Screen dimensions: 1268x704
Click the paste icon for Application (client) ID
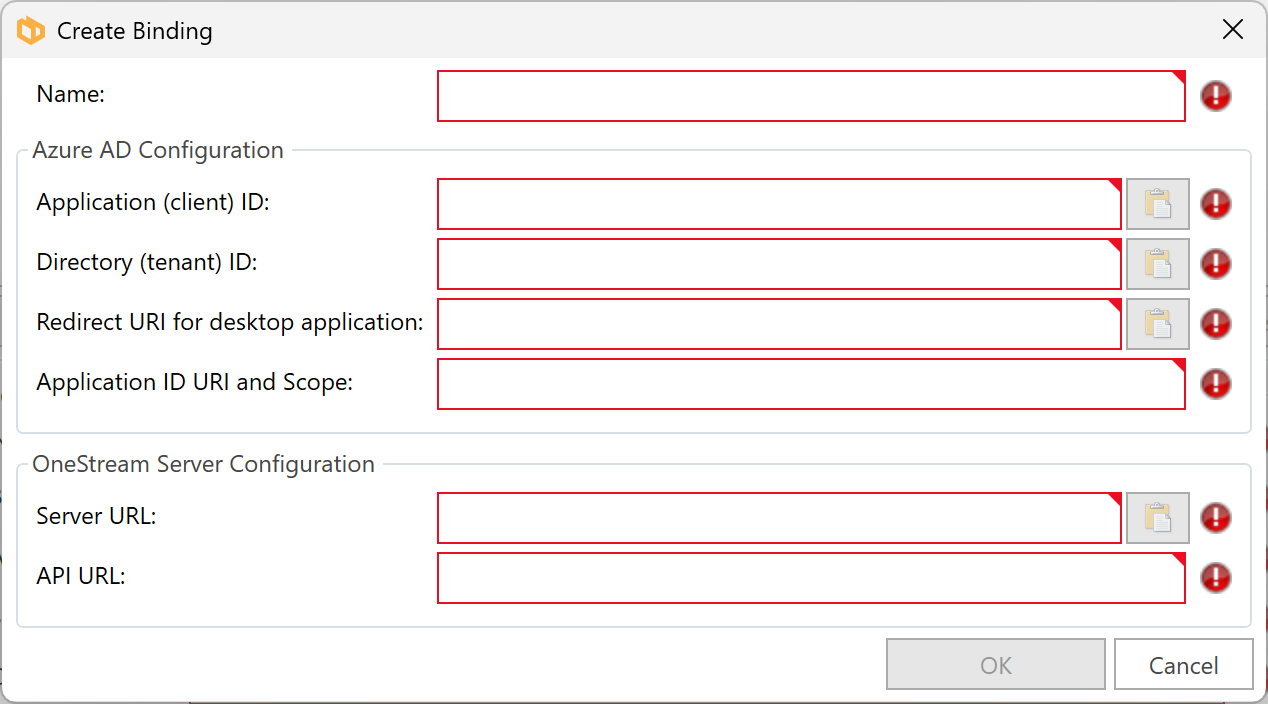[x=1158, y=204]
